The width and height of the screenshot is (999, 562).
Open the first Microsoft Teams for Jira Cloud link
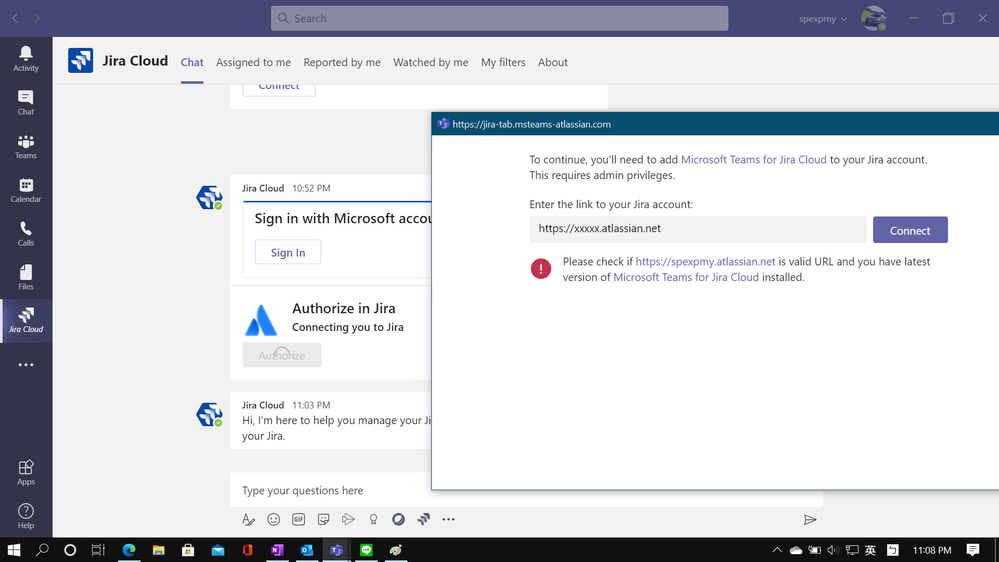(x=753, y=159)
